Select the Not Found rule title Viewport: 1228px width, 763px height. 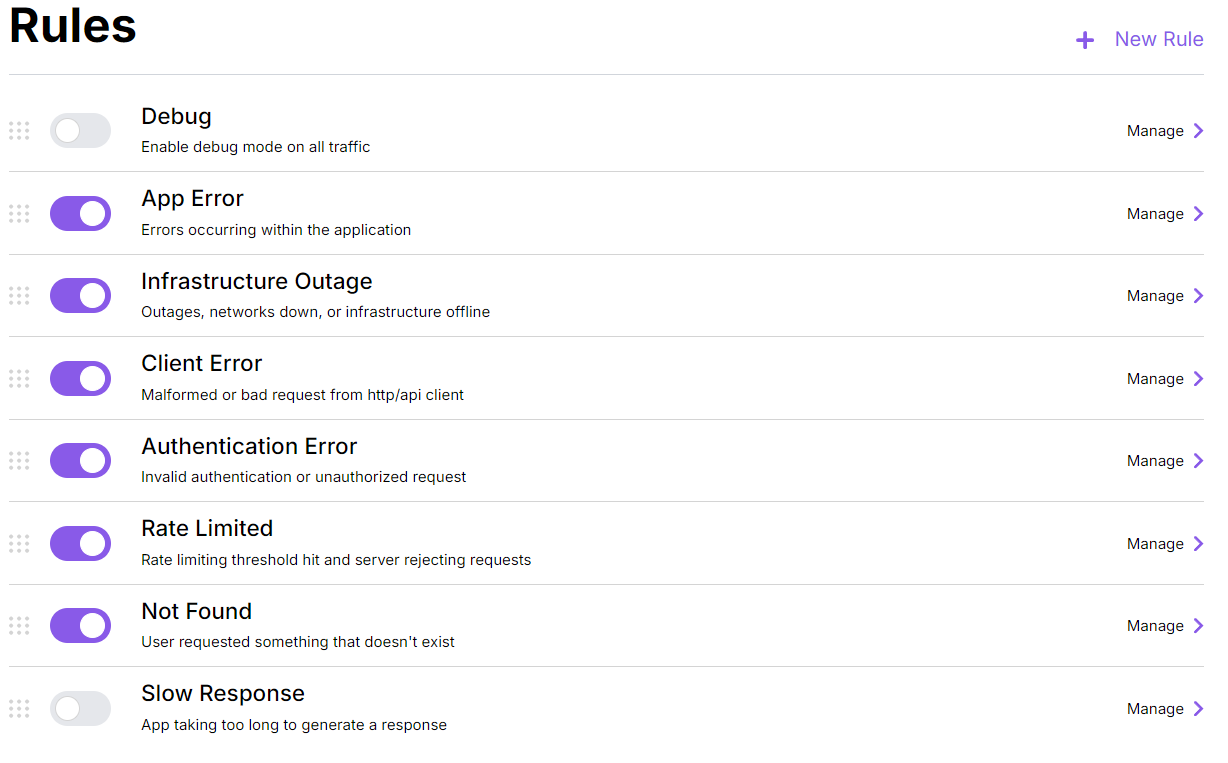[x=196, y=611]
